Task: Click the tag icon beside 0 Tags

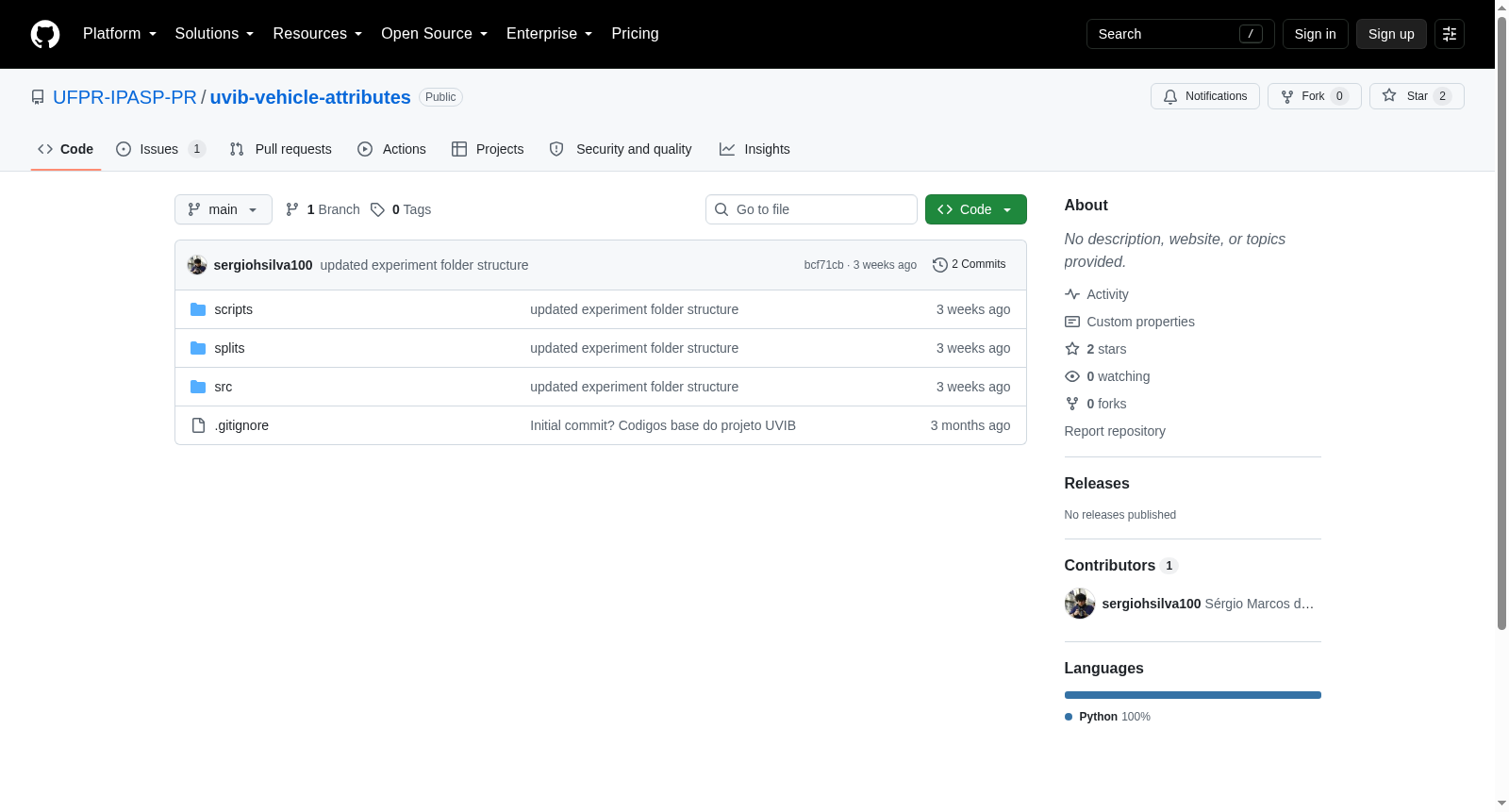Action: tap(377, 209)
